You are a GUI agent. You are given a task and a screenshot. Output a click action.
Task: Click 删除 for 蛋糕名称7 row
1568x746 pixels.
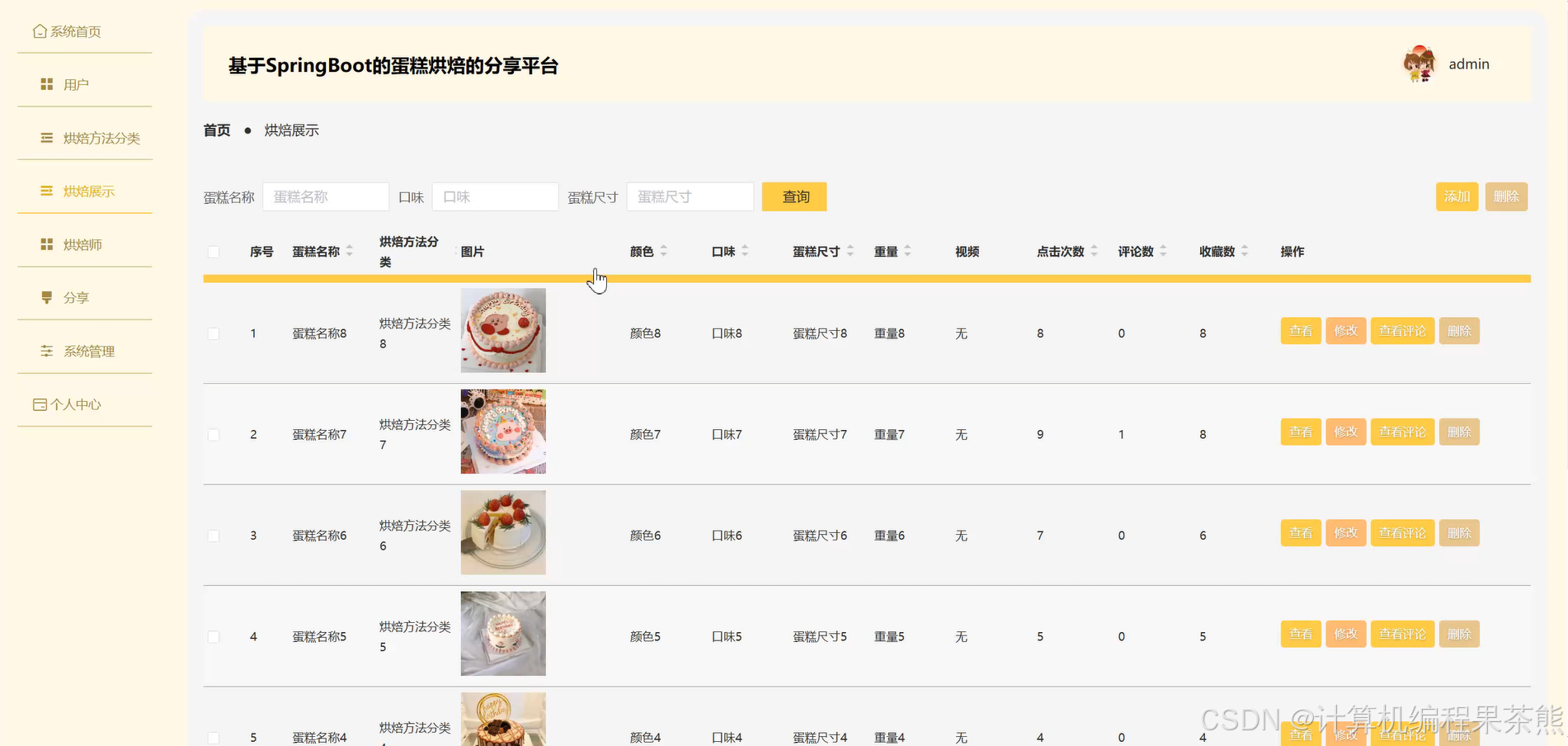click(x=1459, y=432)
